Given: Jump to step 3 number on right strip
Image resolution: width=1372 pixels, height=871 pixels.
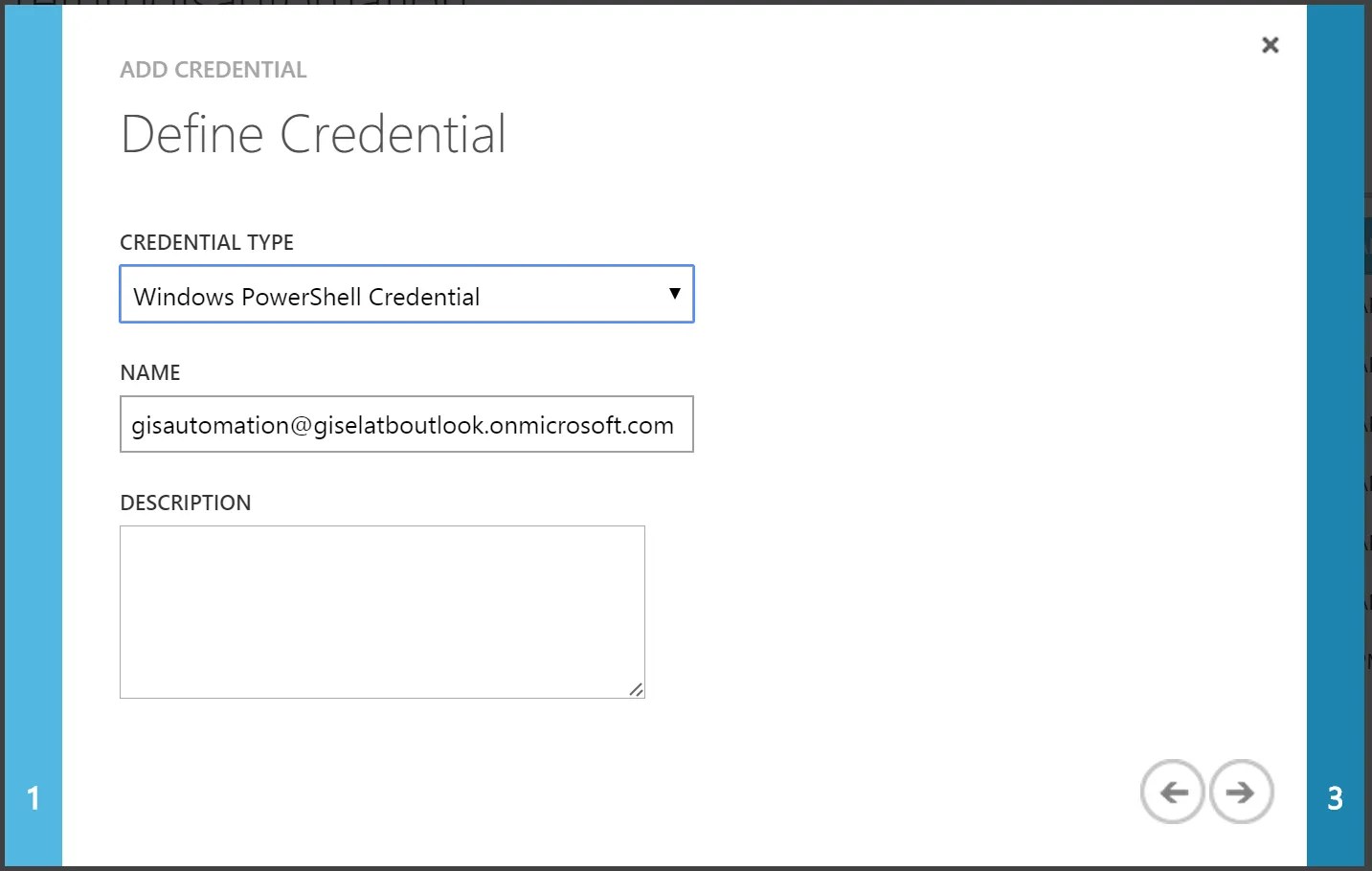Looking at the screenshot, I should coord(1335,798).
